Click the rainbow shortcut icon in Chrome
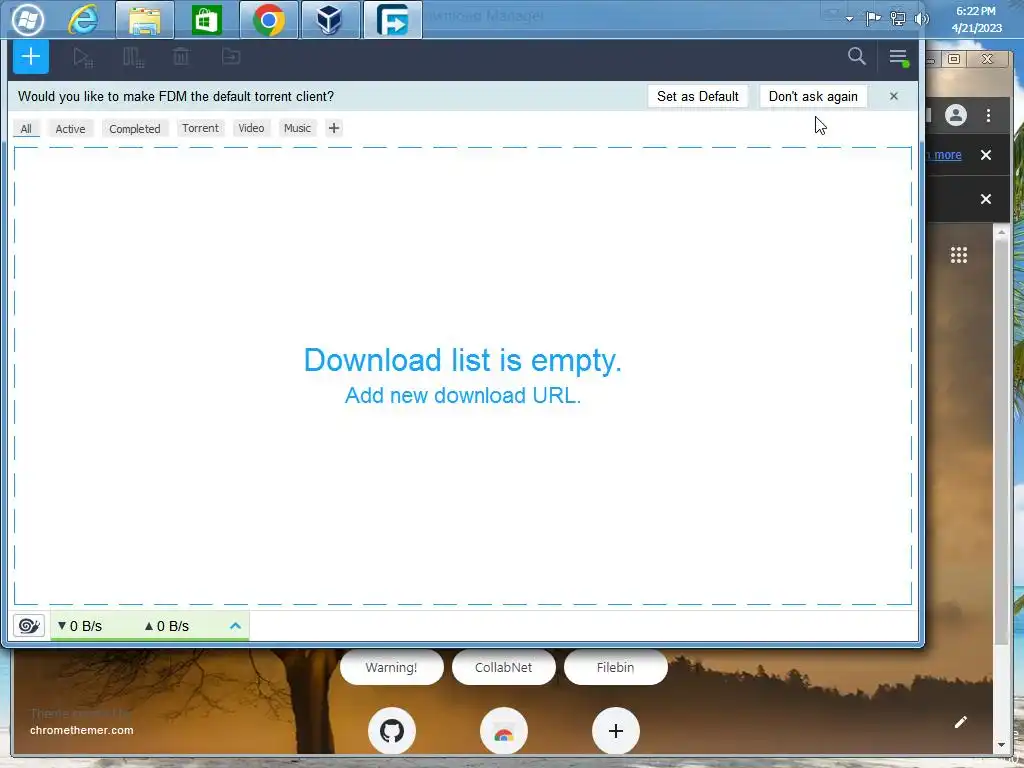This screenshot has height=768, width=1024. point(504,731)
